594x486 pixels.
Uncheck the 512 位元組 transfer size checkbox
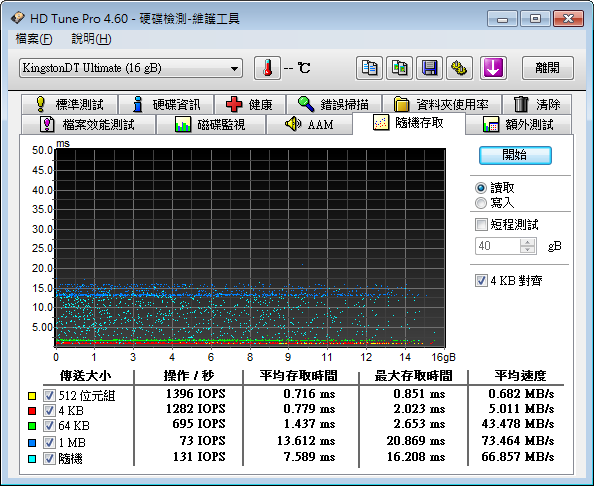(x=49, y=395)
